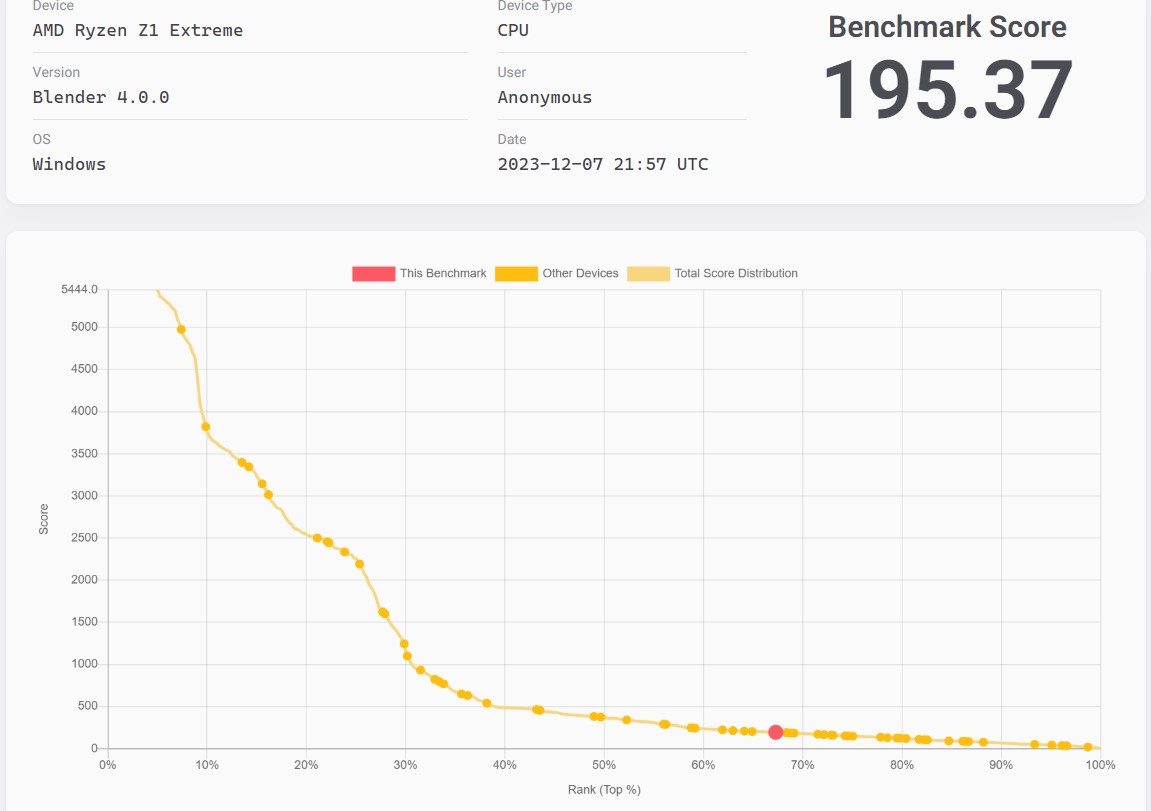Toggle the This Benchmark legend label
Viewport: 1151px width, 811px height.
[x=443, y=273]
